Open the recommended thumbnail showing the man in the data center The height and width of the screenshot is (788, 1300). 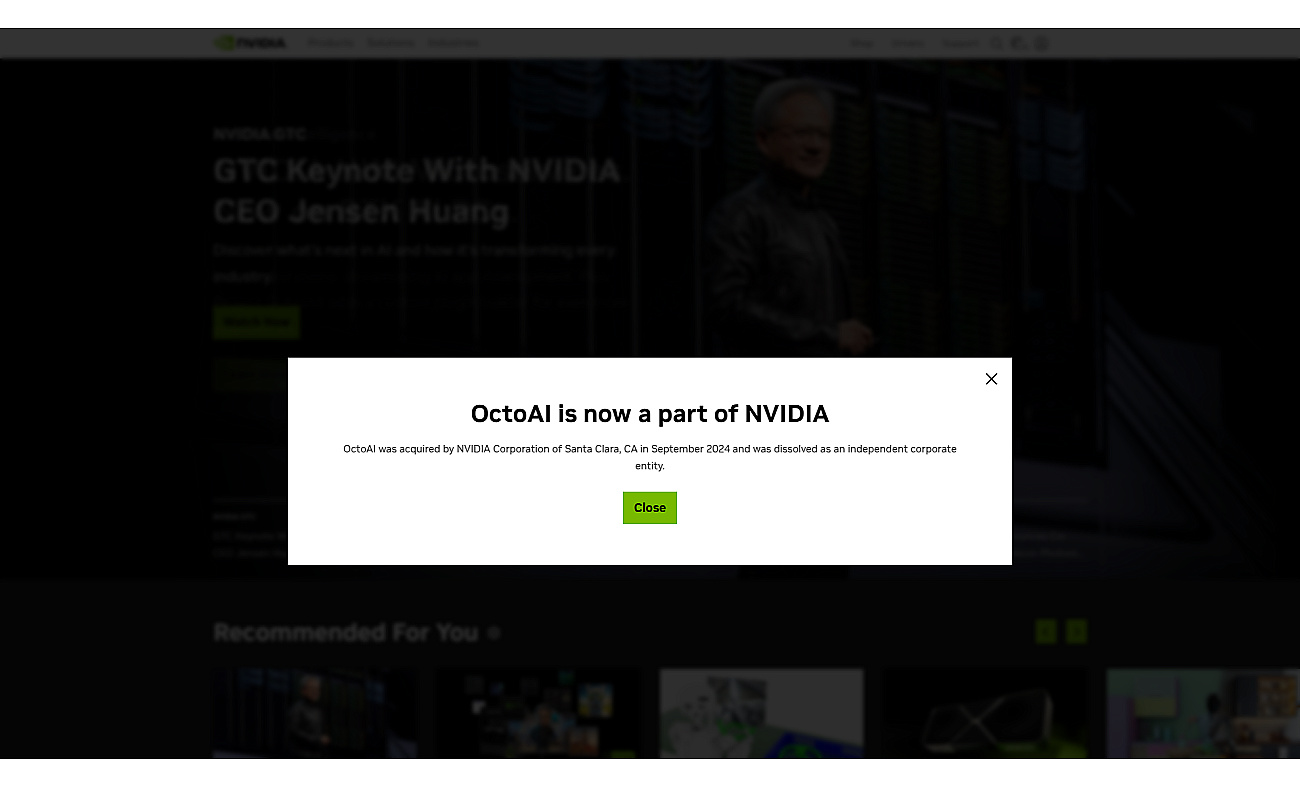tap(316, 713)
